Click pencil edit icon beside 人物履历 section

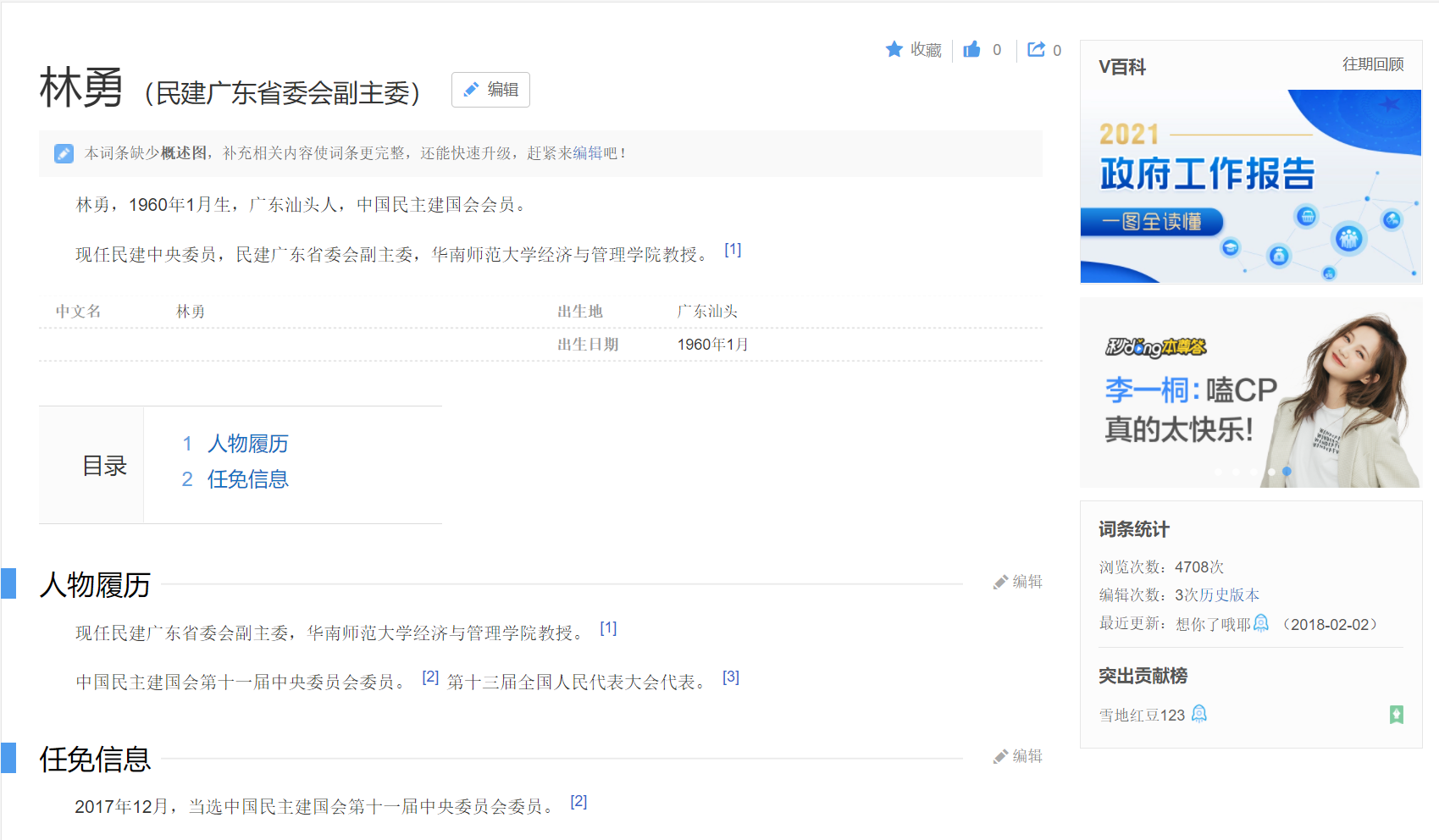[1000, 583]
